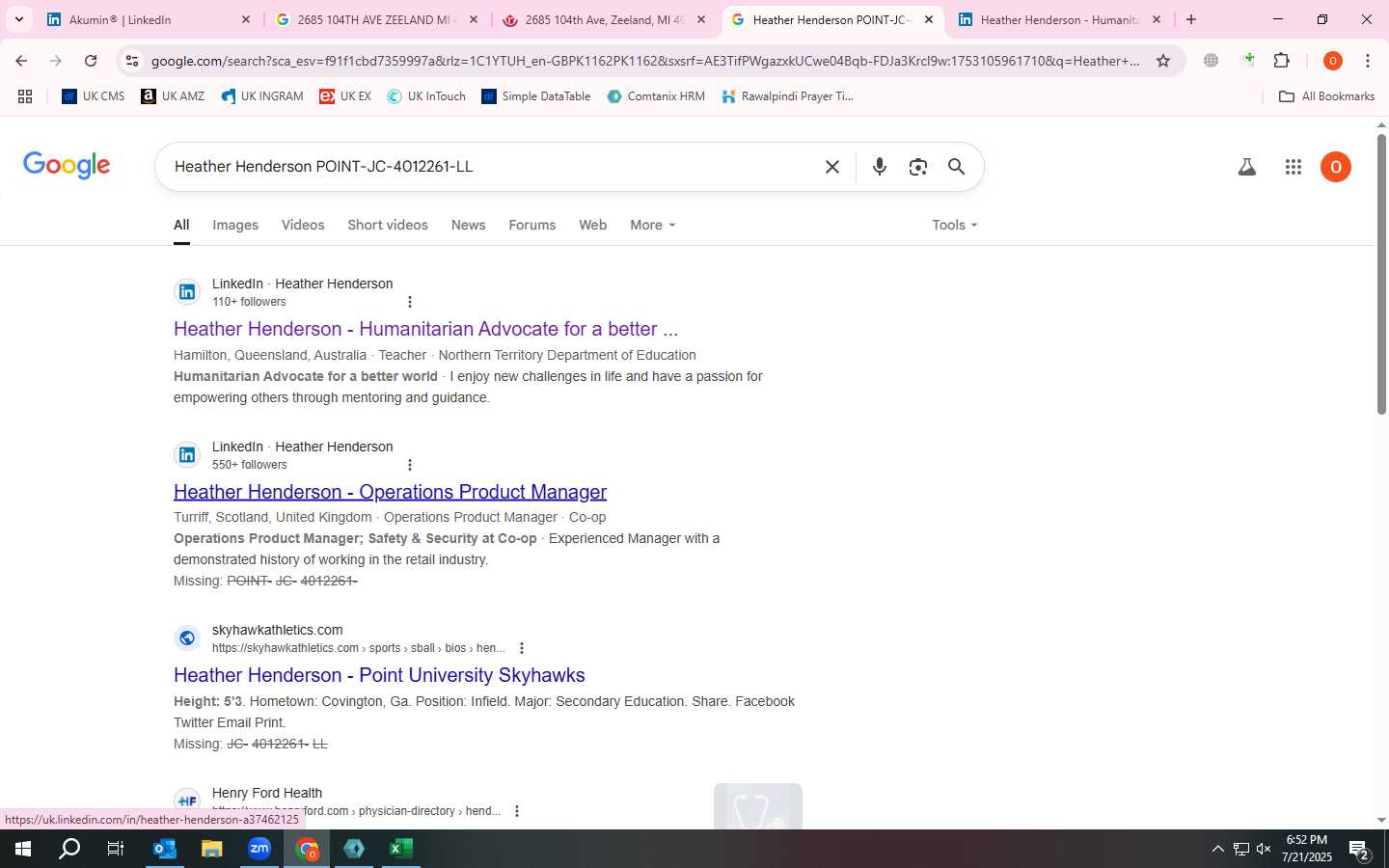This screenshot has width=1389, height=868.
Task: Close the Akumin LinkedIn tab
Action: 245,19
